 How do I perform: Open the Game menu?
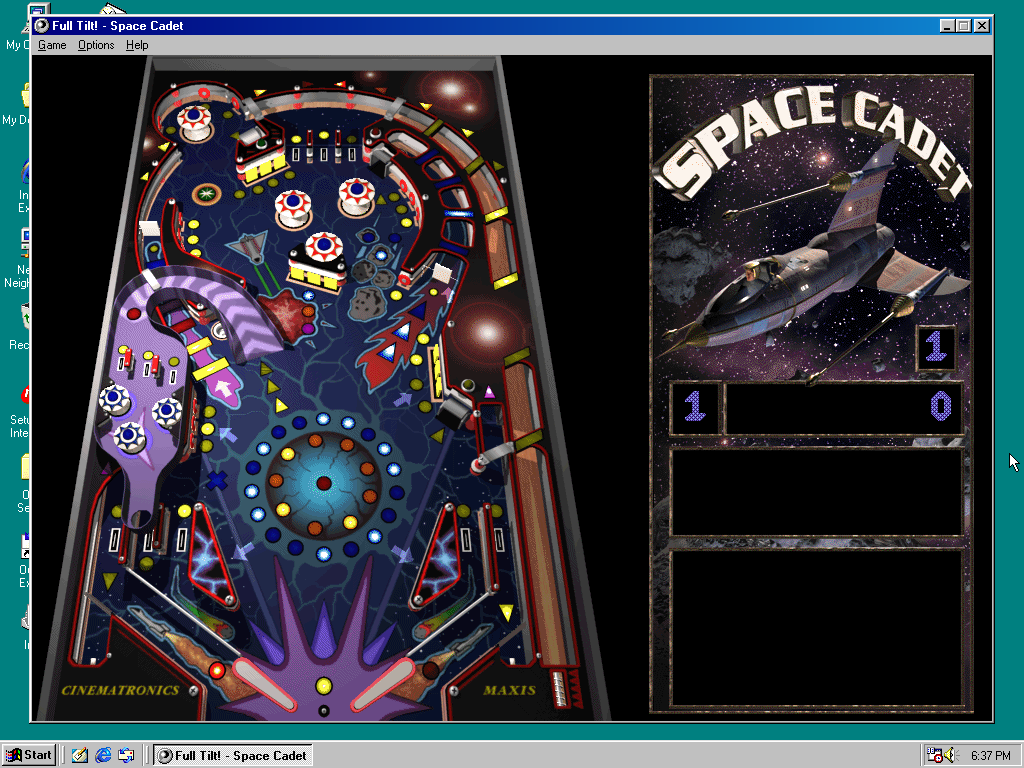52,45
